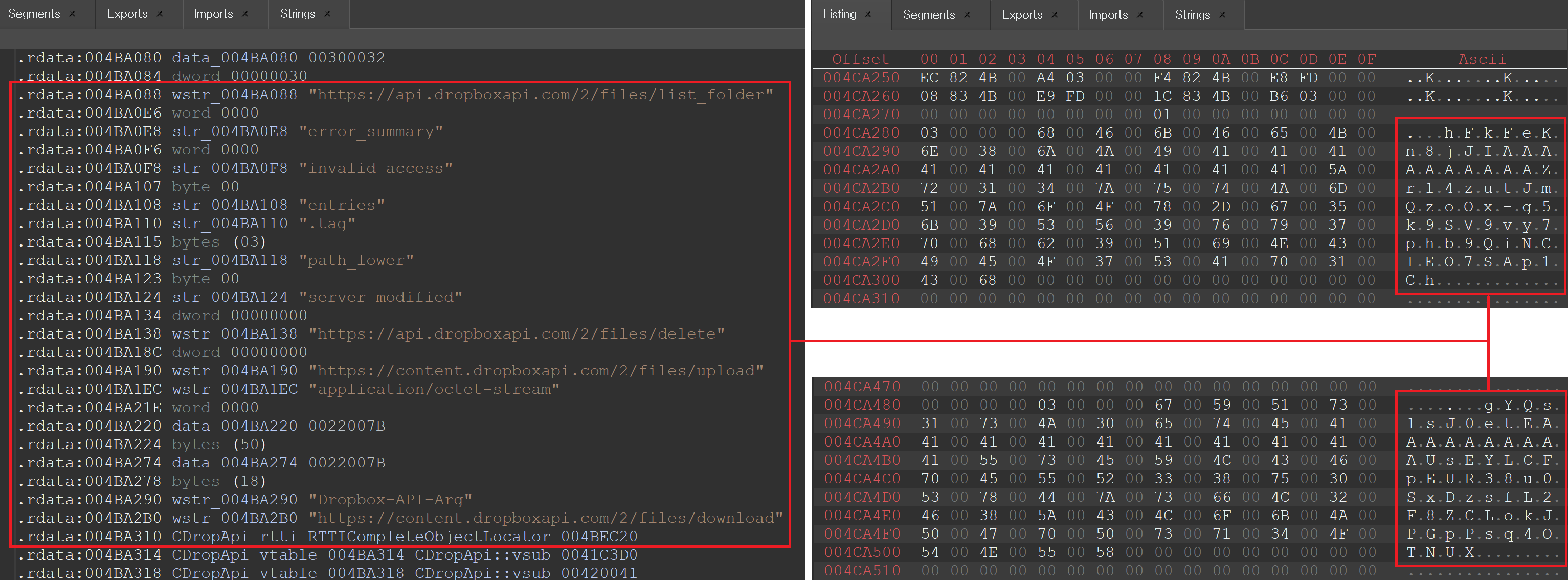The width and height of the screenshot is (1568, 580).
Task: Close the Strings tab next to left Imports tab
Action: (327, 14)
